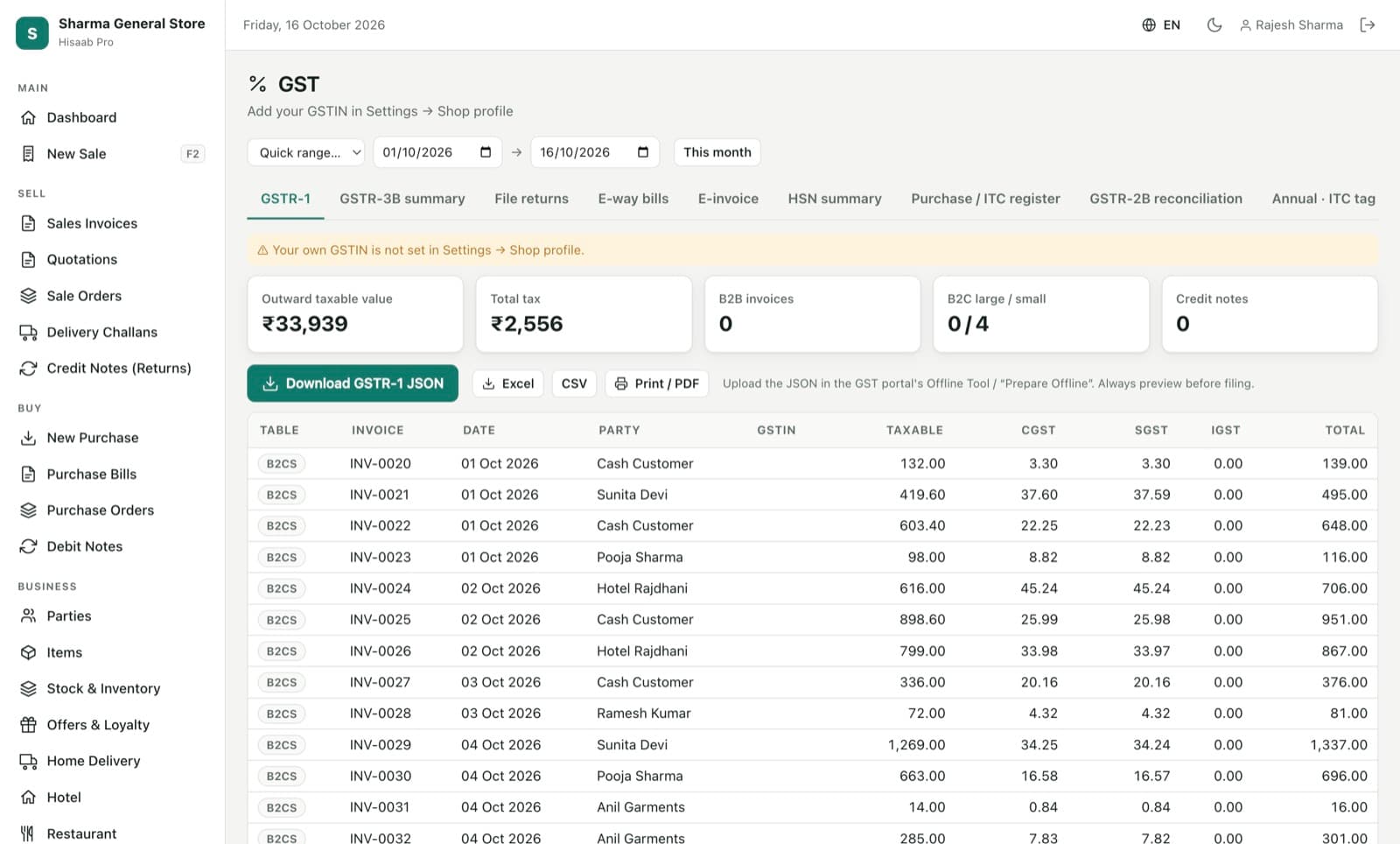Select GSTR-2B reconciliation tab
The image size is (1400, 844).
1165,199
